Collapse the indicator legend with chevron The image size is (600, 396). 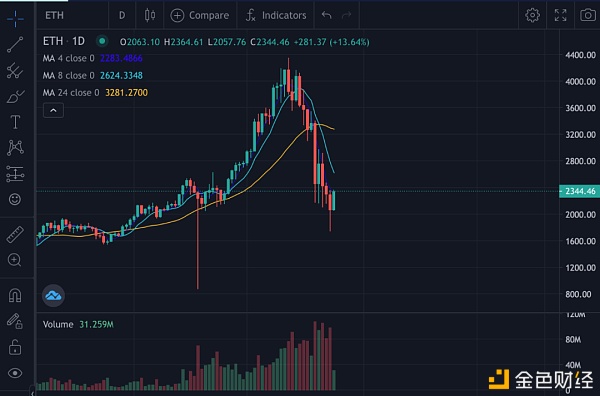(53, 111)
